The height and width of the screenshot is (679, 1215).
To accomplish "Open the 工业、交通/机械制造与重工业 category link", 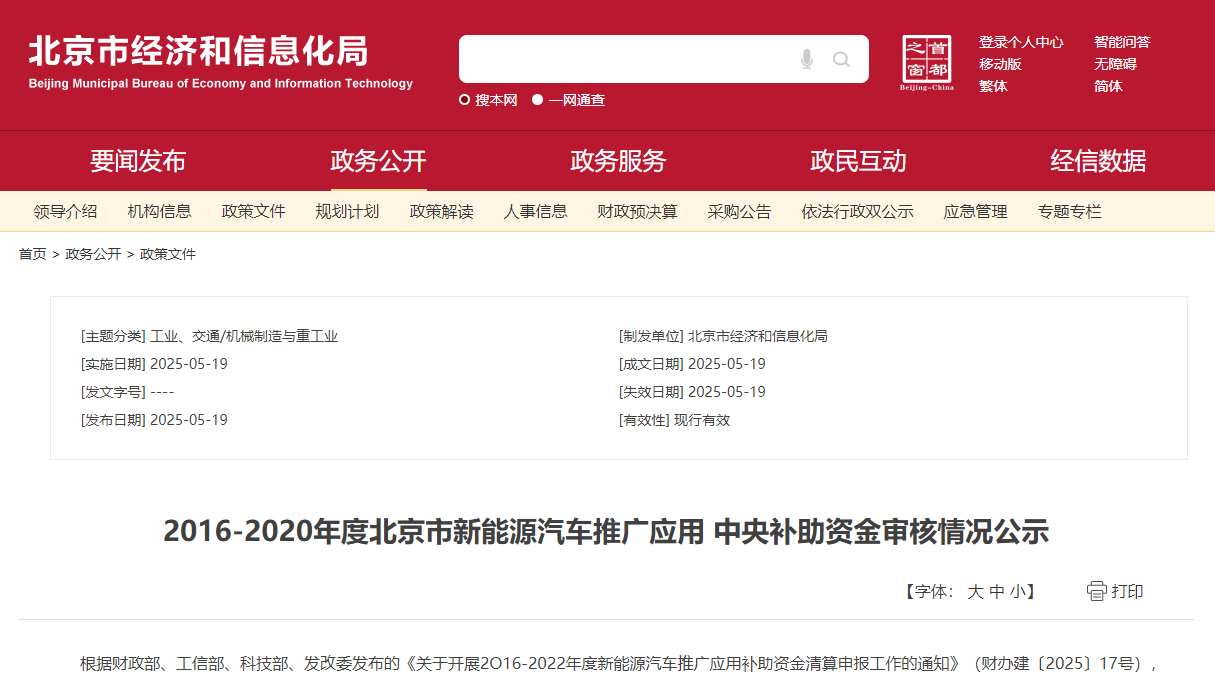I will coord(244,336).
